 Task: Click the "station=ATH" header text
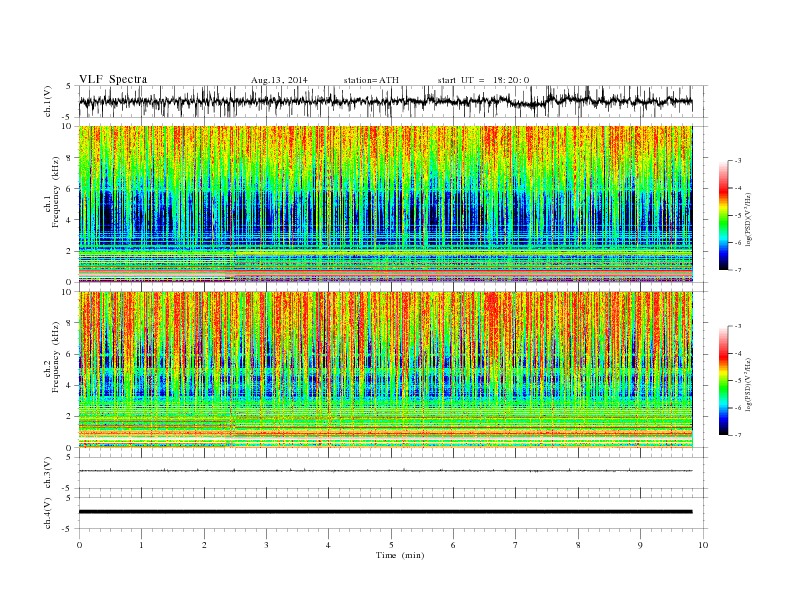tap(371, 80)
